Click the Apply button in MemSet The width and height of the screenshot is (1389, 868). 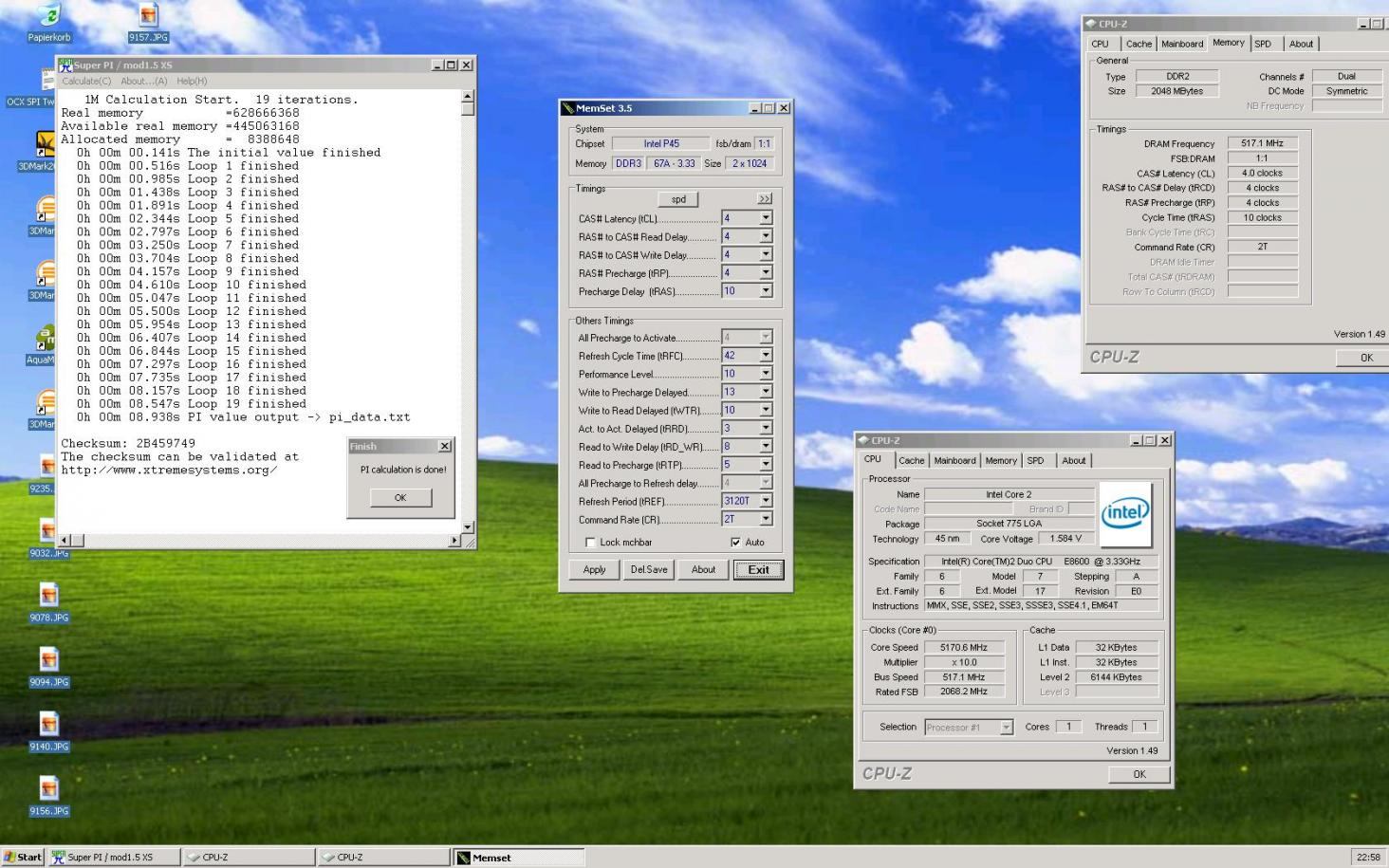[x=594, y=570]
